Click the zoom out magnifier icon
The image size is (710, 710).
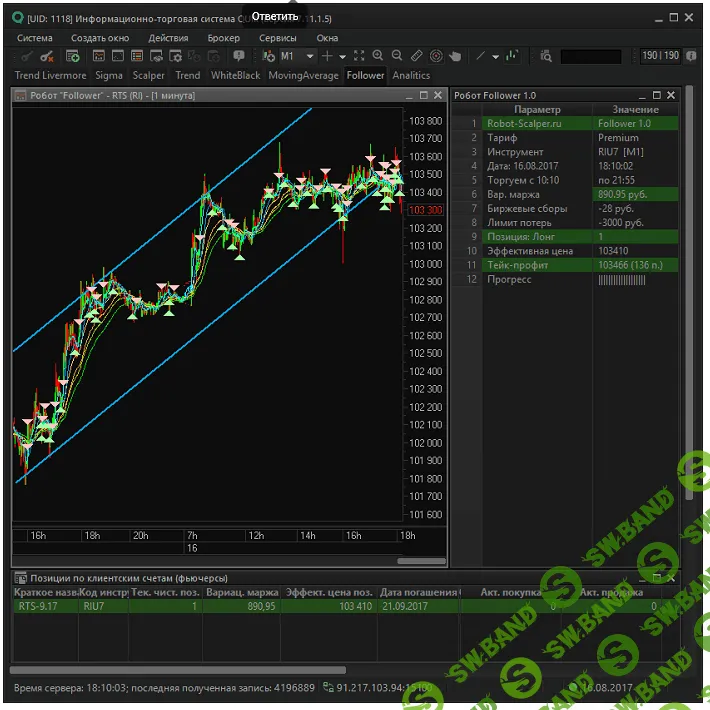[397, 57]
